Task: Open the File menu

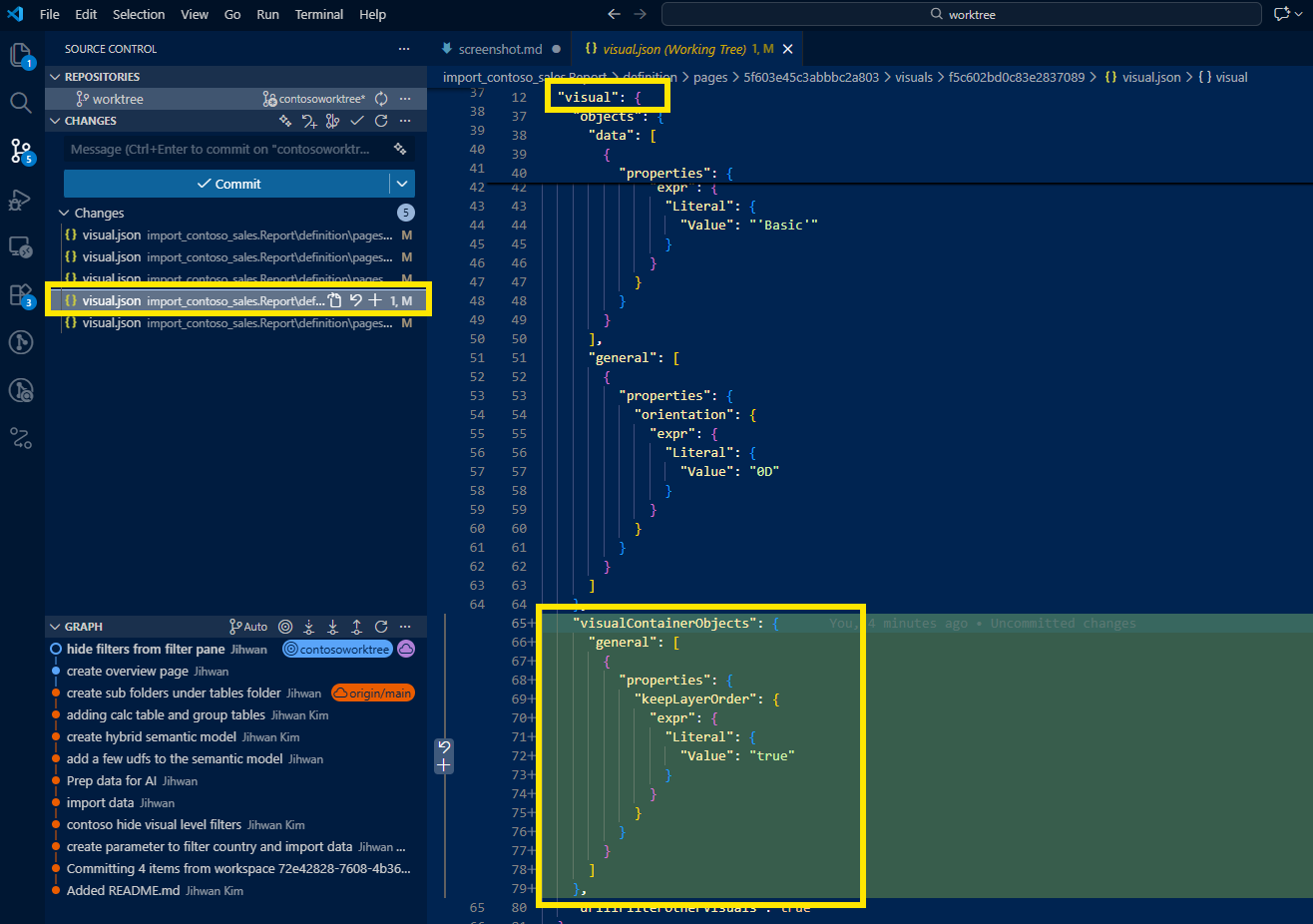Action: pos(50,14)
